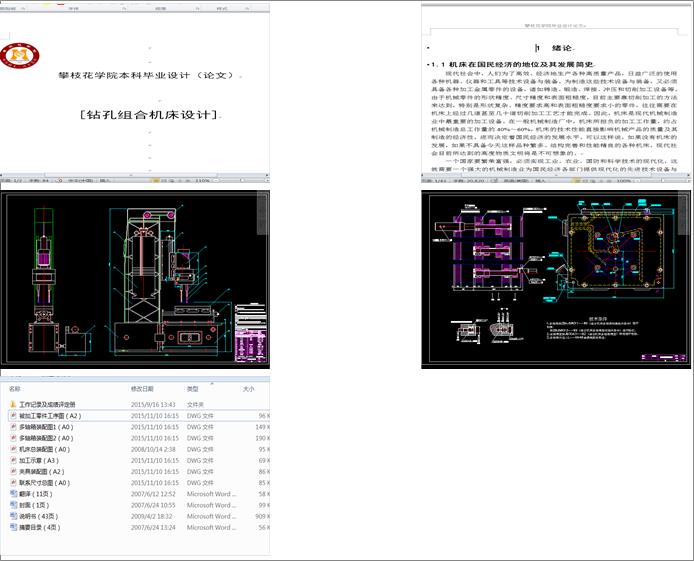The height and width of the screenshot is (561, 694).
Task: Click DWG icon of 被加工零件工序图 (A2)
Action: pos(13,416)
